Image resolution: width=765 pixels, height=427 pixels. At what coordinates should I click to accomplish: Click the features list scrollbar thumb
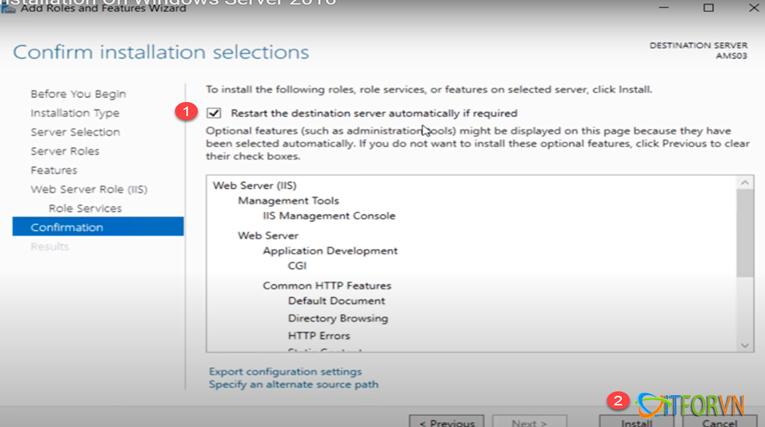pos(745,232)
